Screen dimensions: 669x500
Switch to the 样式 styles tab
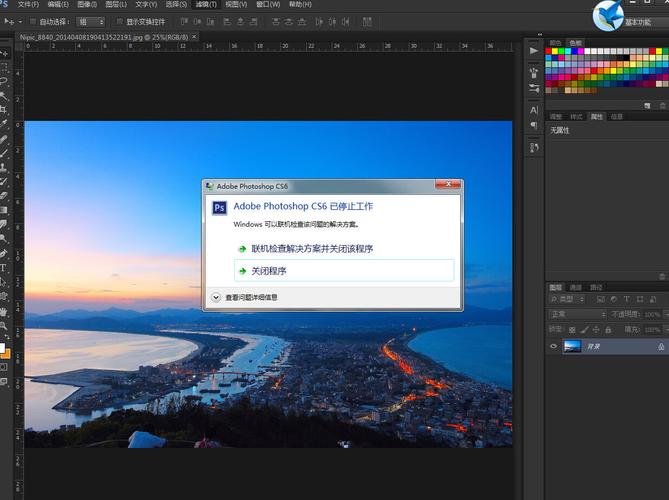tap(576, 116)
